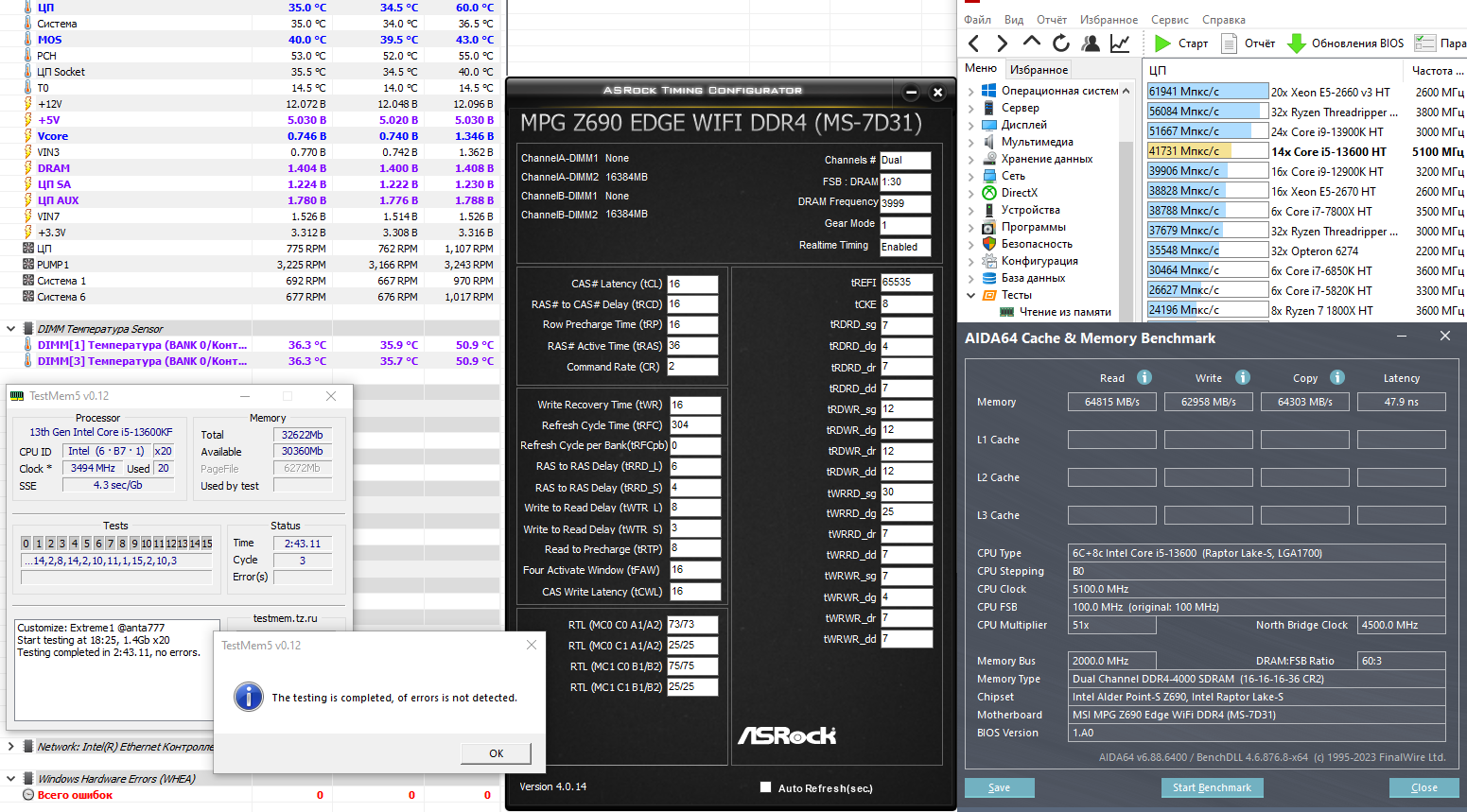This screenshot has width=1467, height=812.
Task: Select the blue disks icon for База данных
Action: (988, 278)
